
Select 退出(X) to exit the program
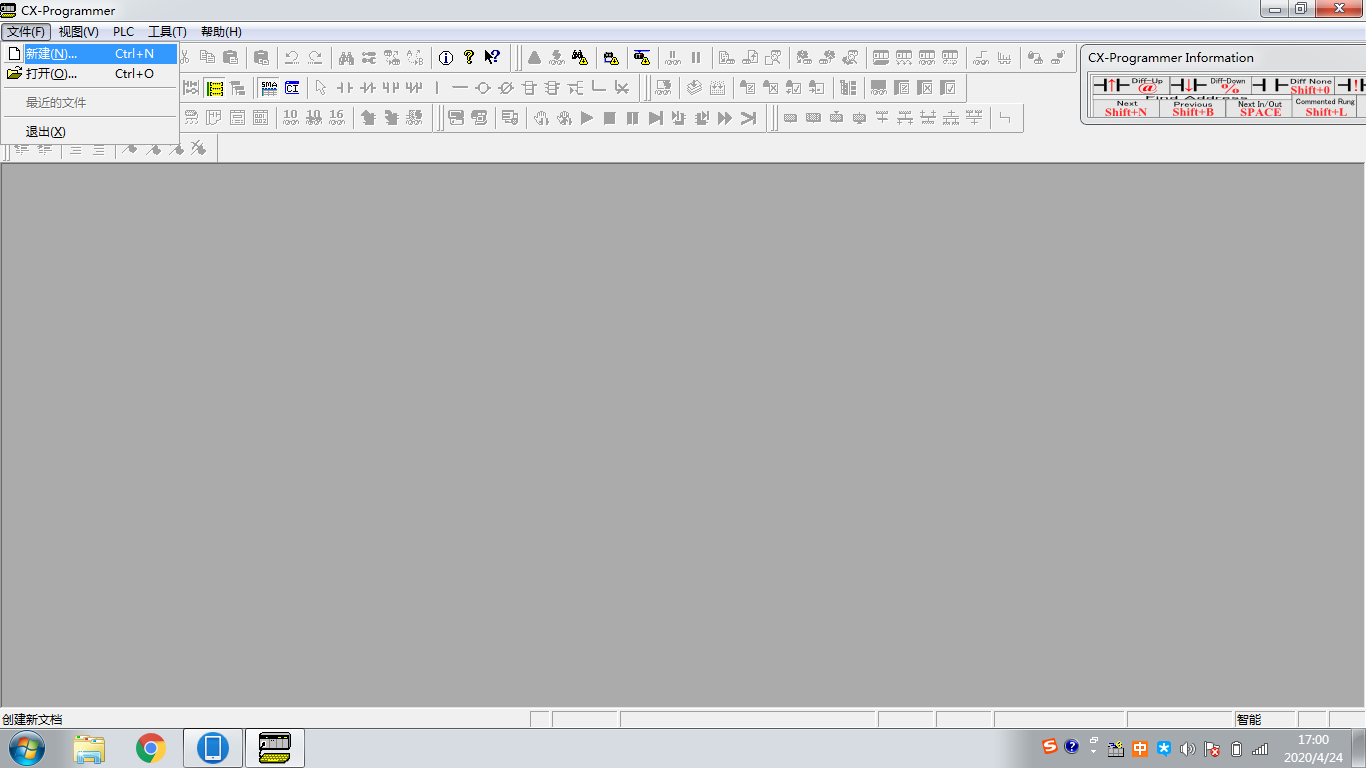(x=90, y=132)
